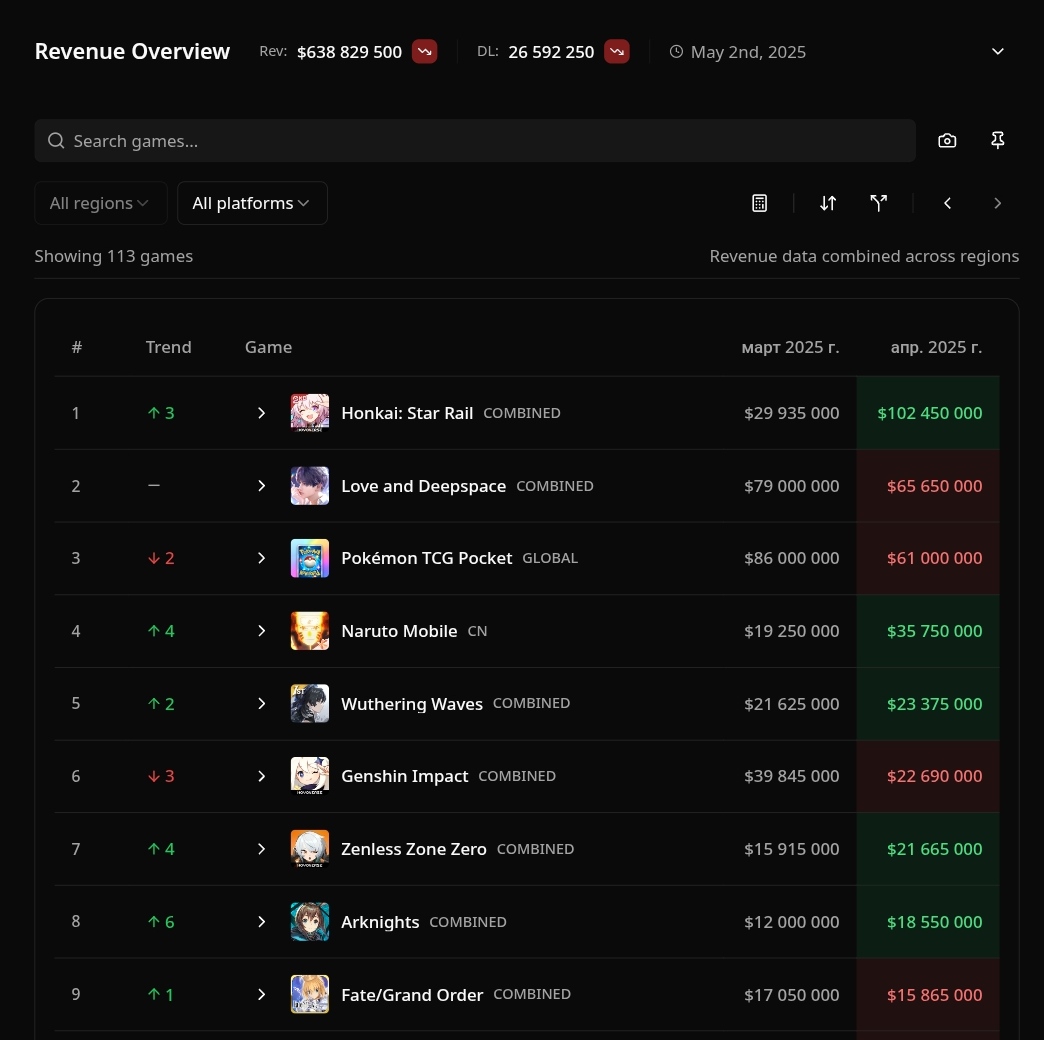1044x1040 pixels.
Task: Click the red revenue trend-down badge
Action: [424, 52]
